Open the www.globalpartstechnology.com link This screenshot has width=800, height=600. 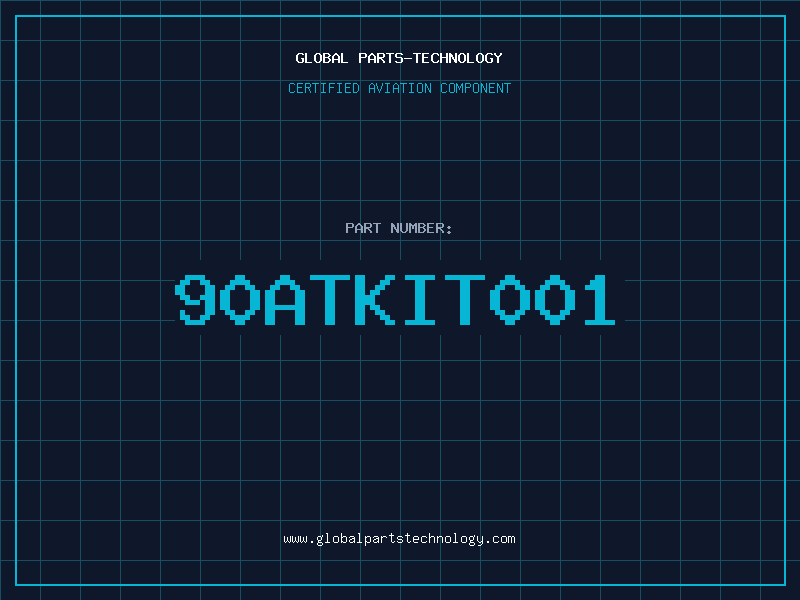pyautogui.click(x=399, y=539)
